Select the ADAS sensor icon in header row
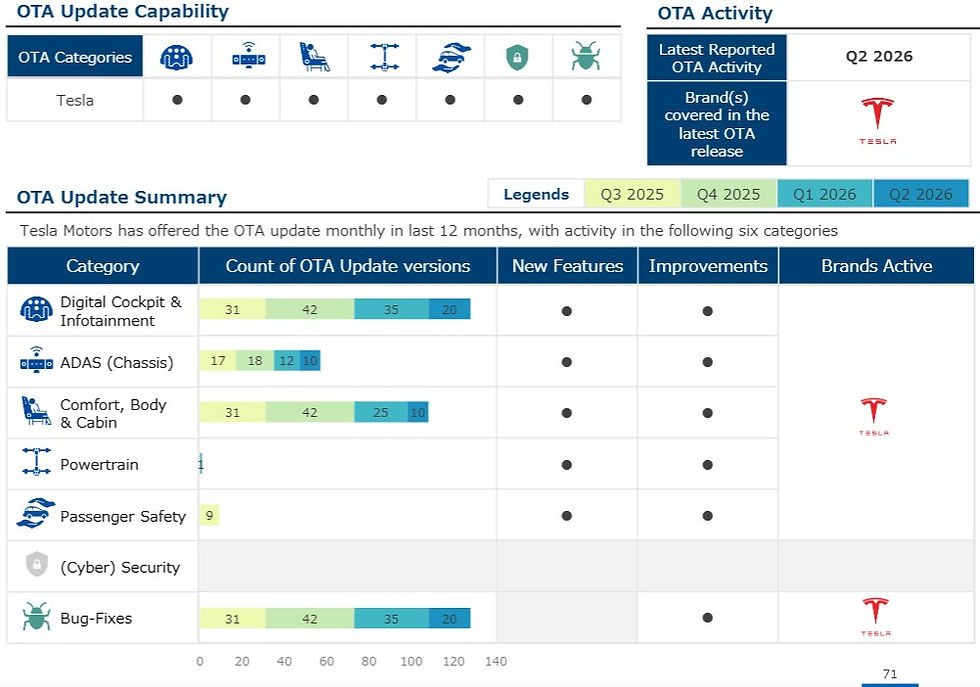Image resolution: width=980 pixels, height=687 pixels. 249,56
